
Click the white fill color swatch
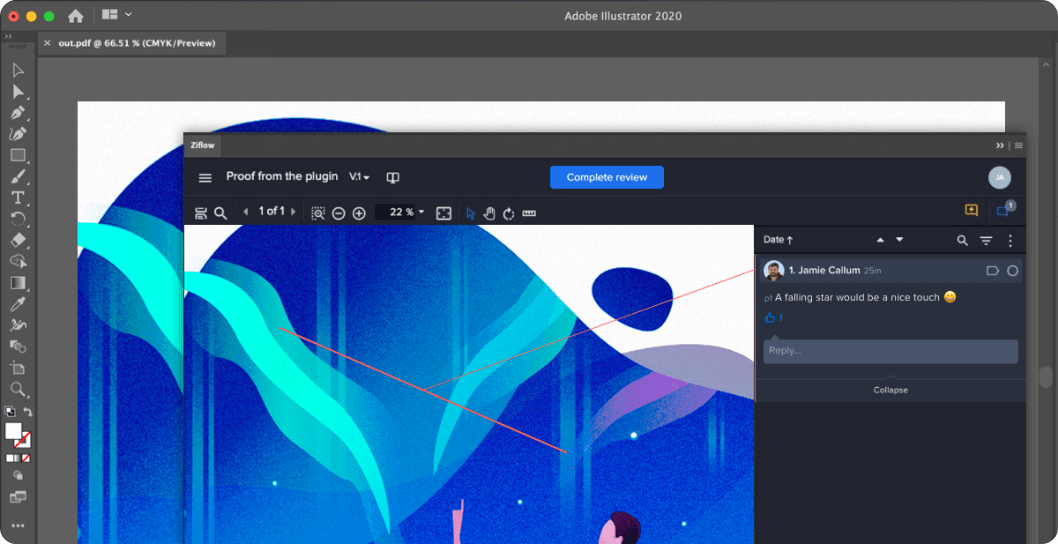[14, 431]
